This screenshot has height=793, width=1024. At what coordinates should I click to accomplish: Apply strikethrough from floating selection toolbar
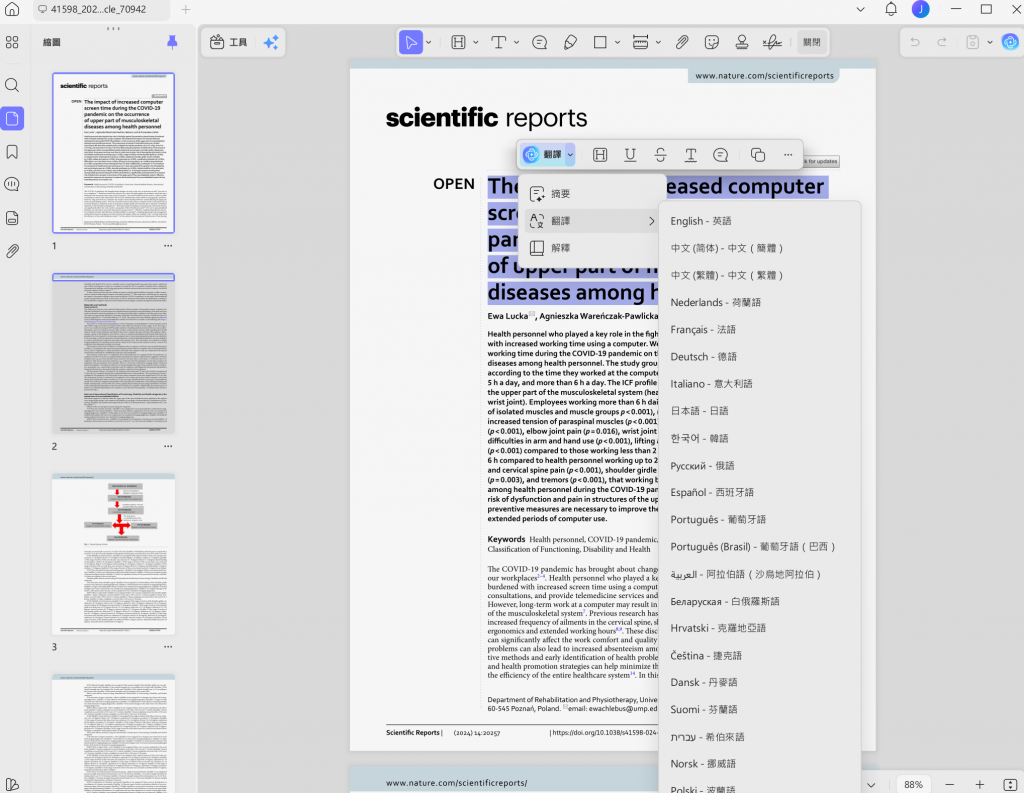(660, 155)
